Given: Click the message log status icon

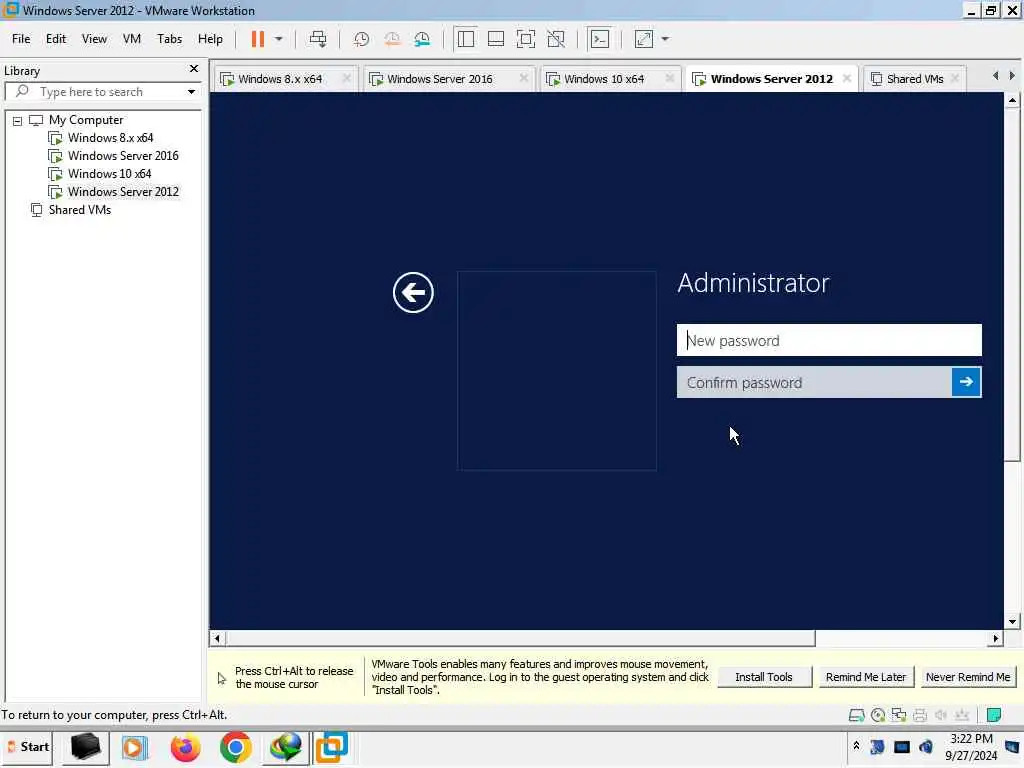Looking at the screenshot, I should 994,715.
